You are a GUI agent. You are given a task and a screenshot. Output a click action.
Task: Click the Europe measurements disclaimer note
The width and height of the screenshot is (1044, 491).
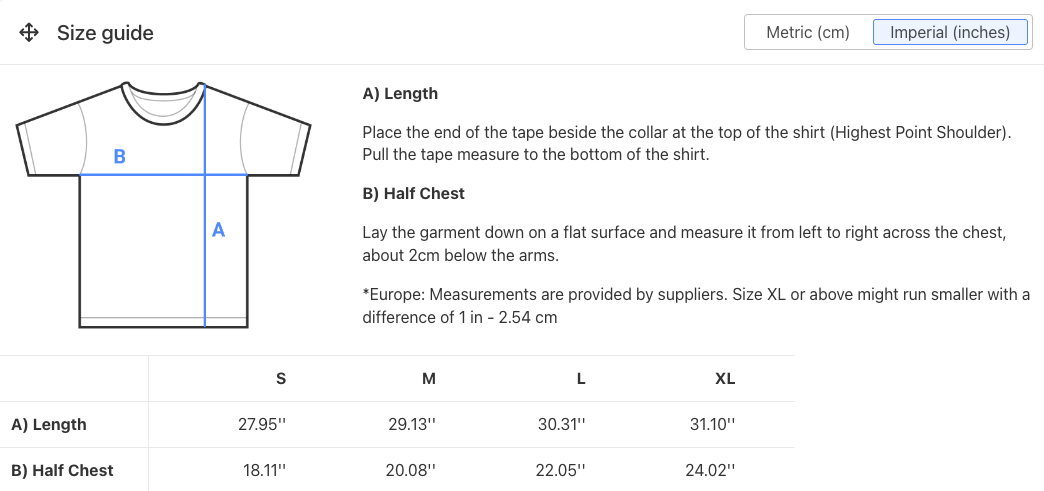[x=696, y=306]
